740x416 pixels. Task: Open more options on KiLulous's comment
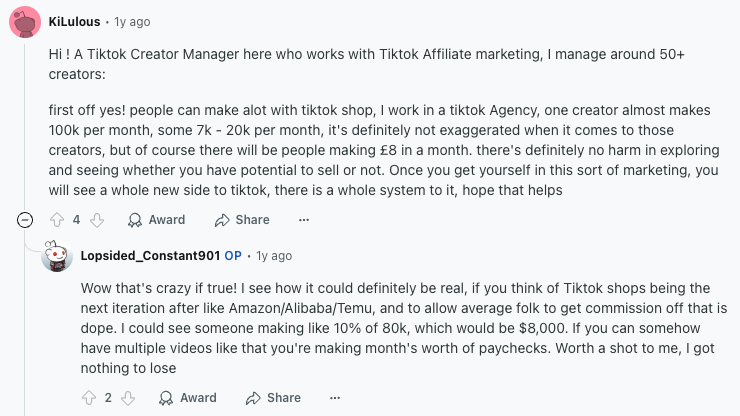[305, 219]
